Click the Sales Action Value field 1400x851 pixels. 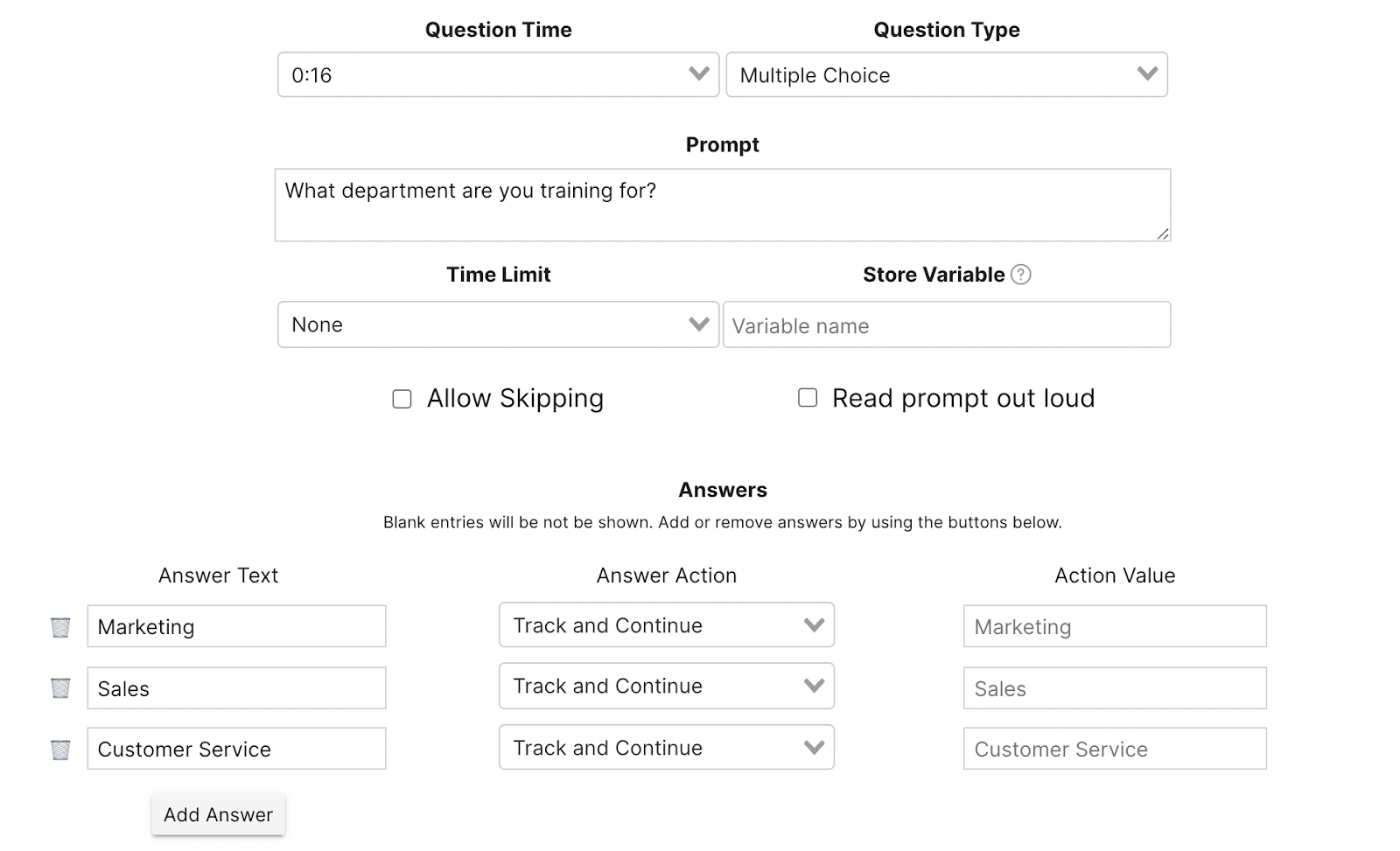coord(1114,688)
